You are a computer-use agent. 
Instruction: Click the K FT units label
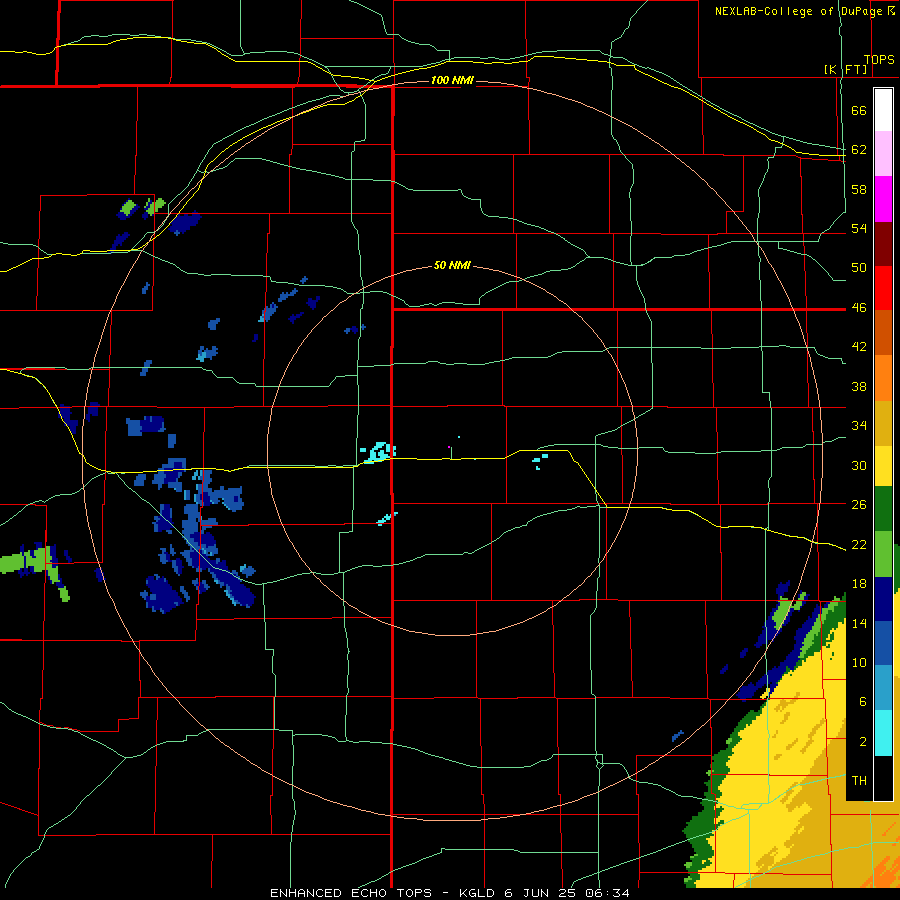(846, 69)
